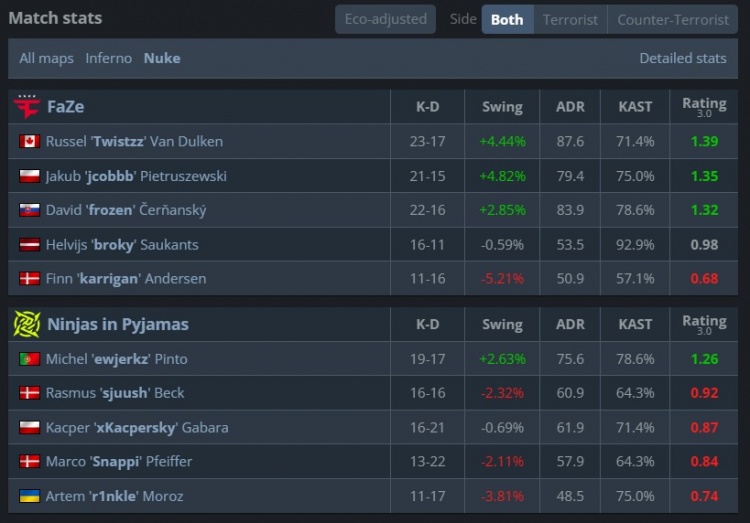750x523 pixels.
Task: Click the Ninjas in Pyjamas team name
Action: click(x=117, y=324)
